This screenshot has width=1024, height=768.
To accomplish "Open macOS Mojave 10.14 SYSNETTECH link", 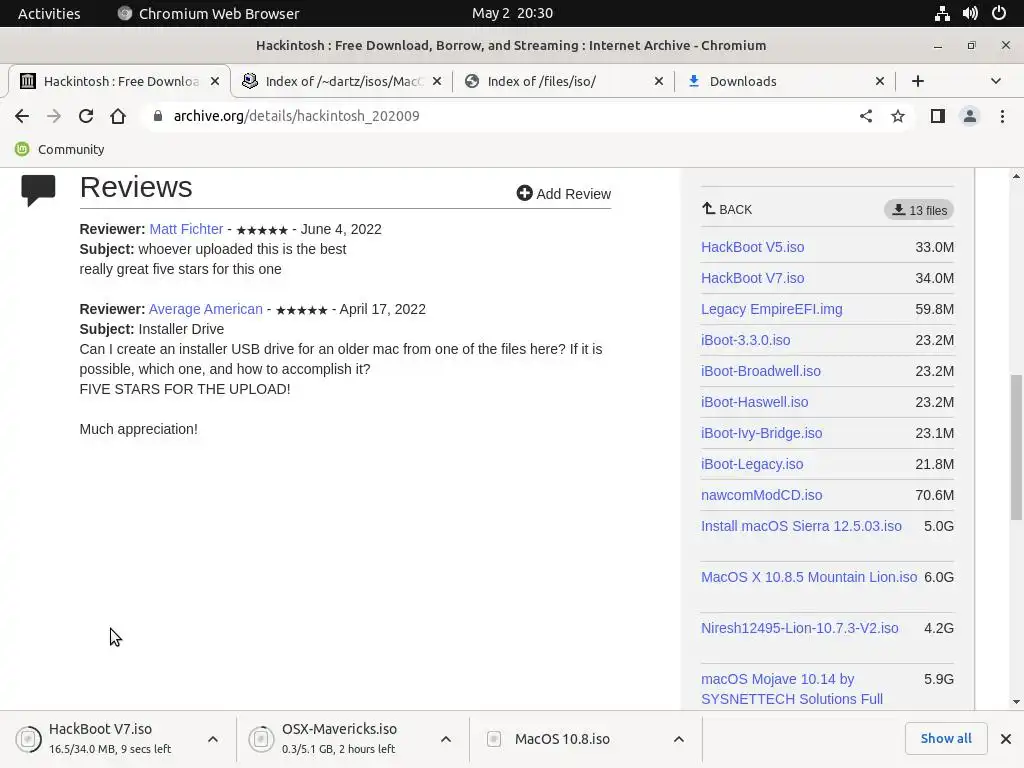I will [x=792, y=689].
